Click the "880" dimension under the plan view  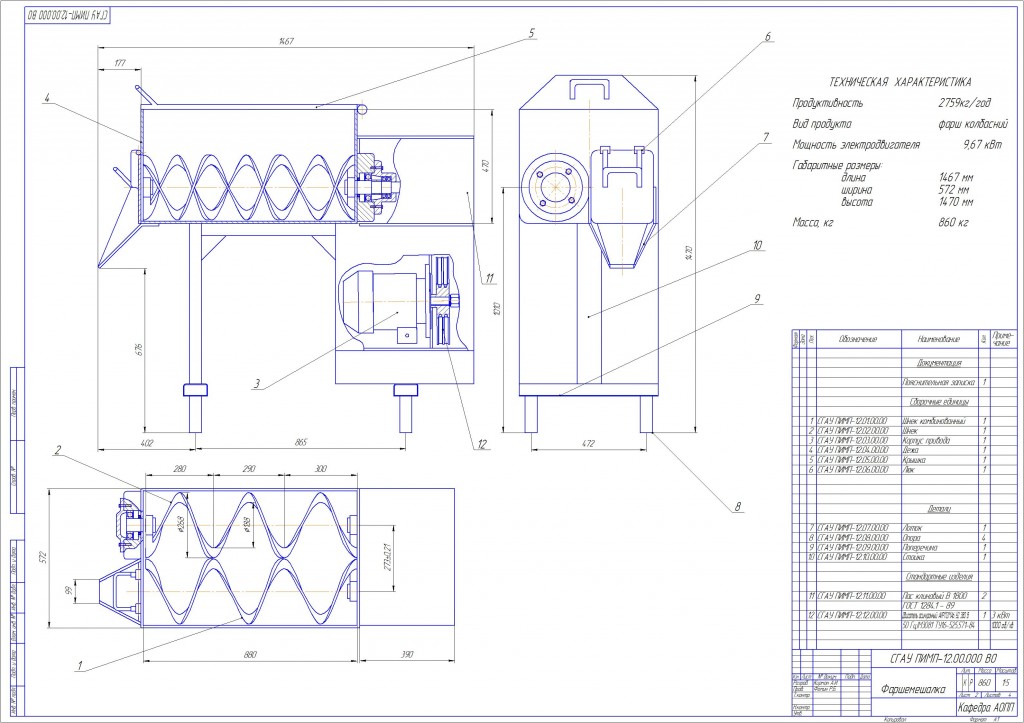click(250, 655)
